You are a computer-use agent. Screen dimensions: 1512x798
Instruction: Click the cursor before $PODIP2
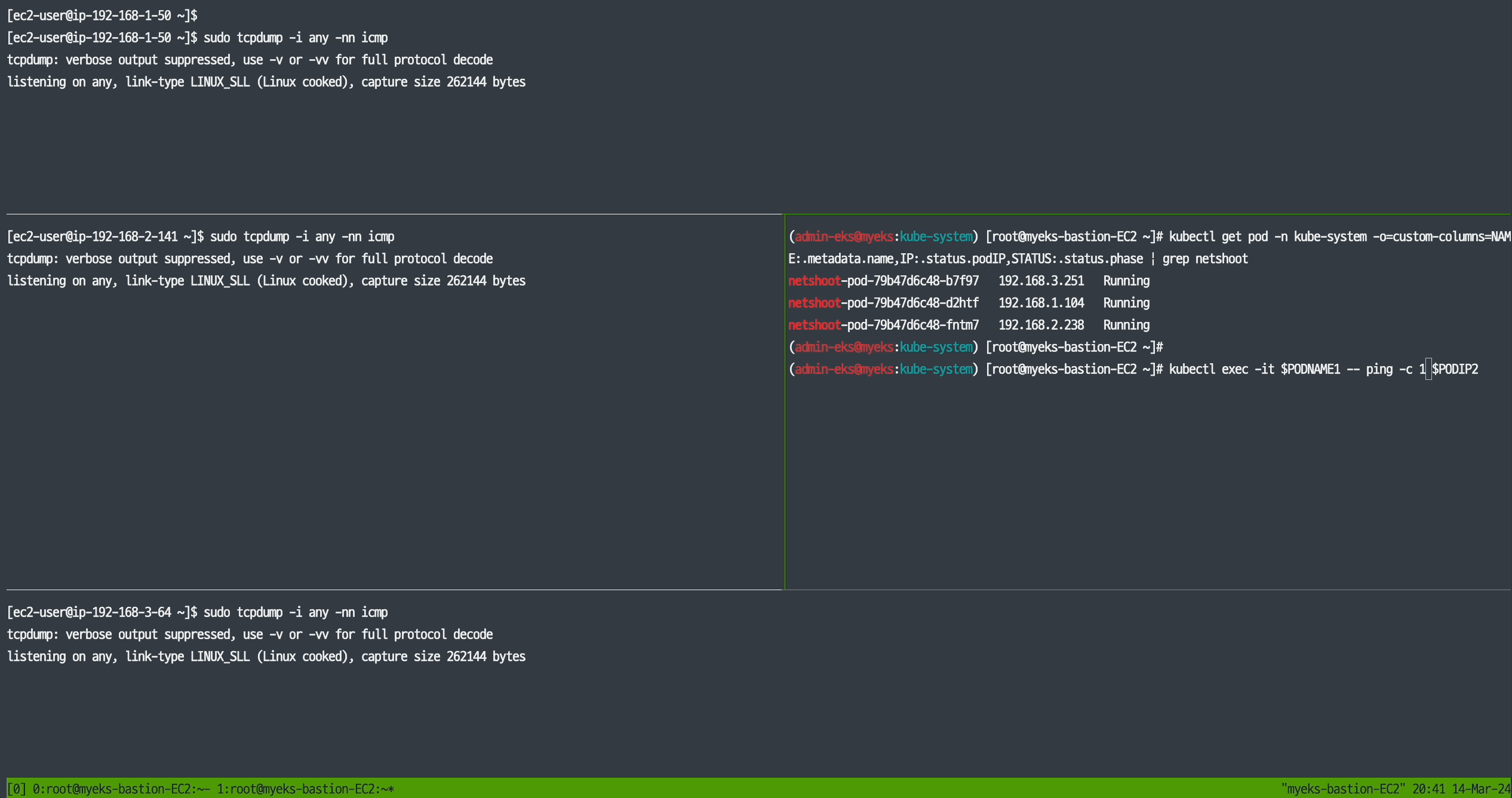1428,369
